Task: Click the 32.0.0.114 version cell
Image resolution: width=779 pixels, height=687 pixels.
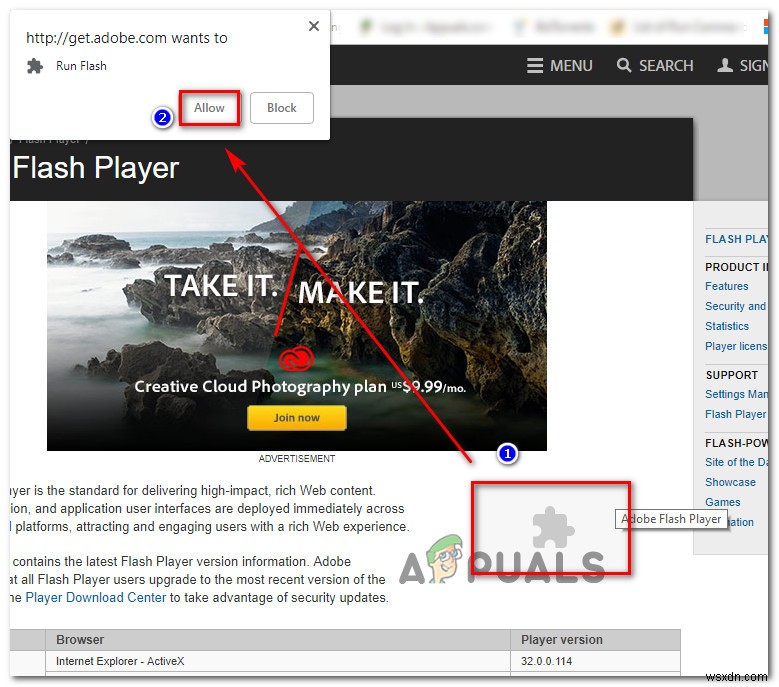Action: [x=595, y=661]
